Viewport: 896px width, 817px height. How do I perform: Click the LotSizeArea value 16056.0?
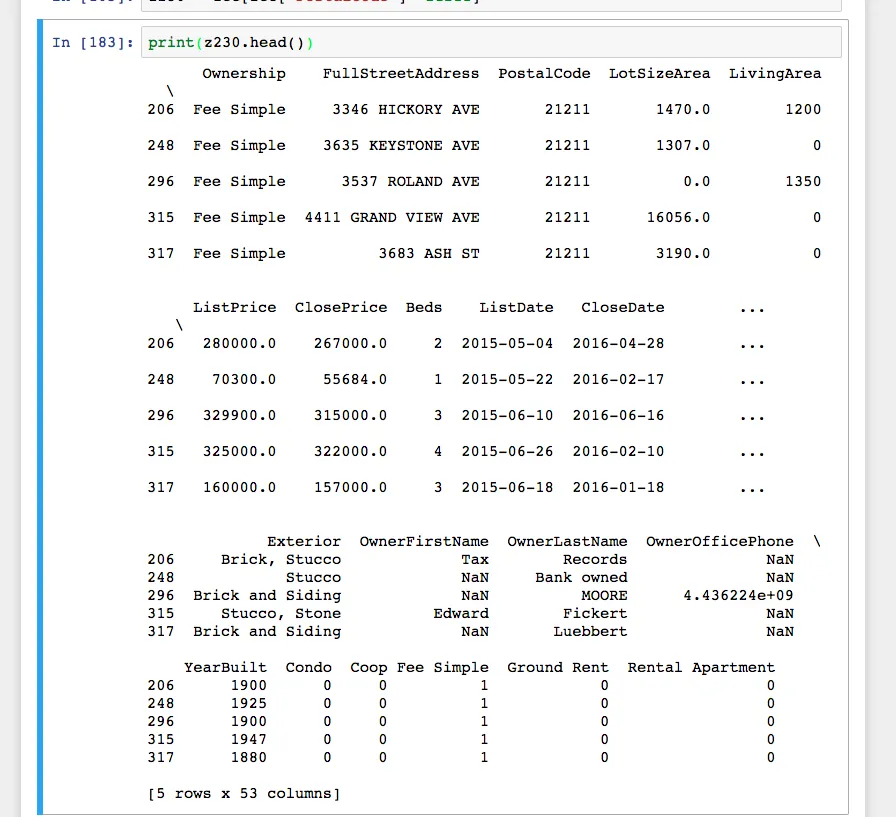tap(678, 217)
